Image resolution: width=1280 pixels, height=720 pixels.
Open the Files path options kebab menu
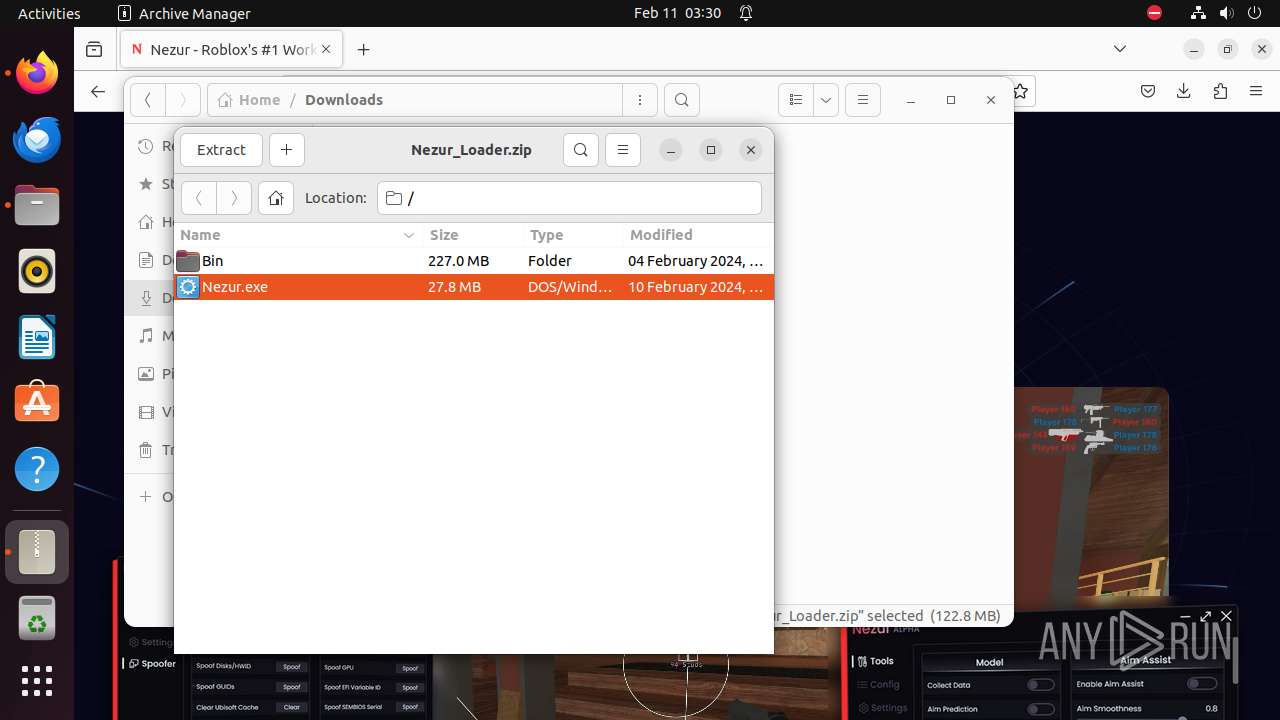click(639, 100)
